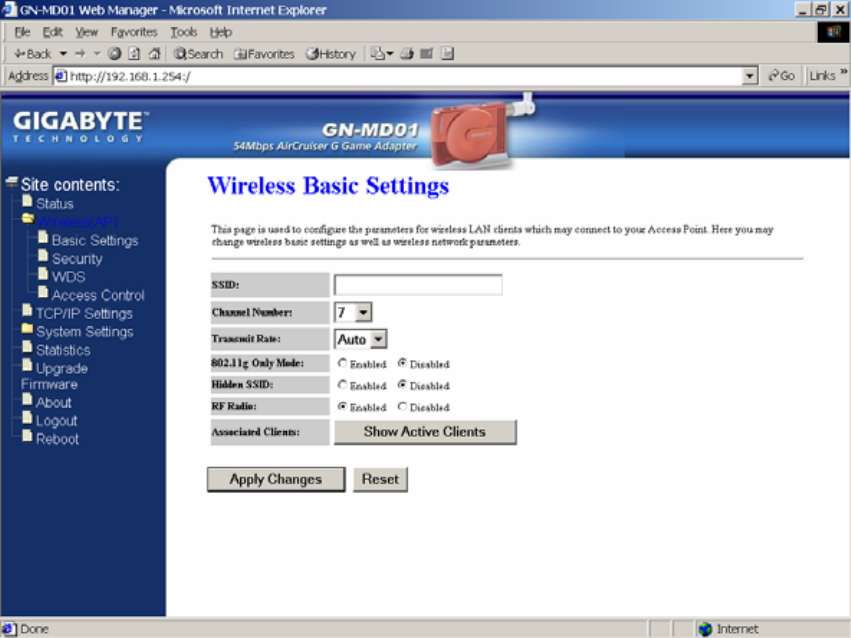Open Upgrade Firmware in sidebar
This screenshot has height=638, width=851.
[54, 376]
